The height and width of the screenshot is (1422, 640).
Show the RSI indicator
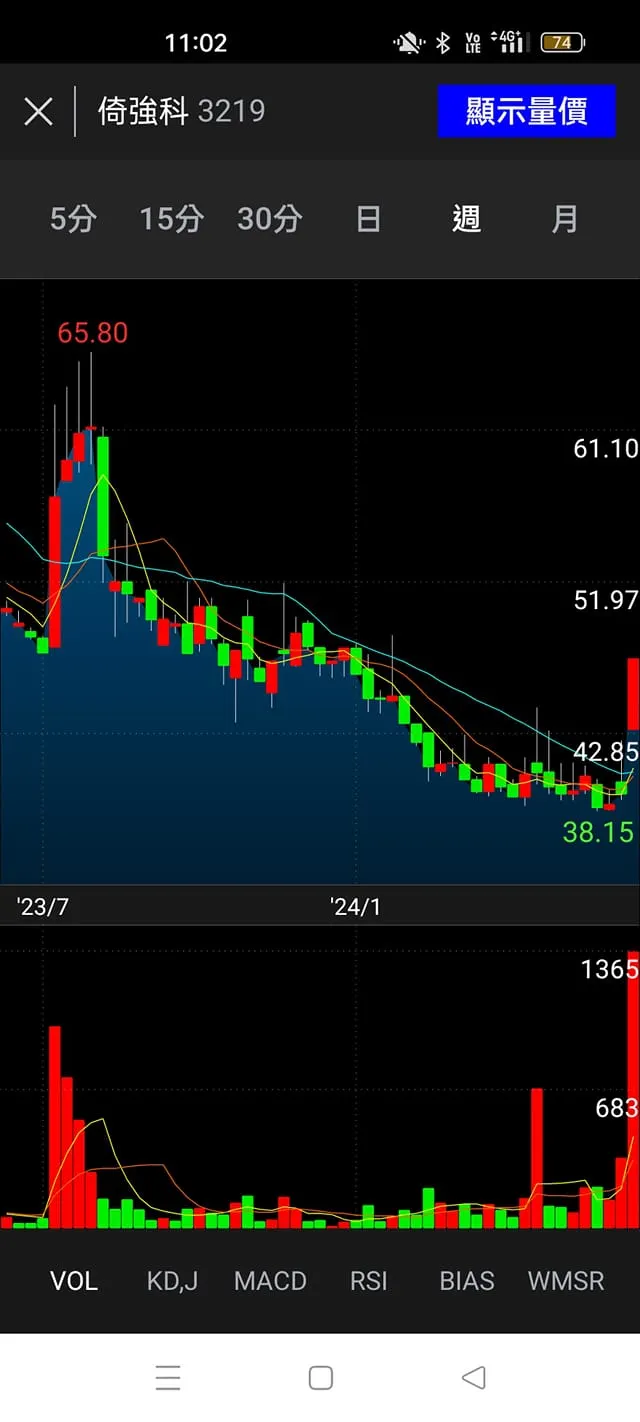(368, 1281)
